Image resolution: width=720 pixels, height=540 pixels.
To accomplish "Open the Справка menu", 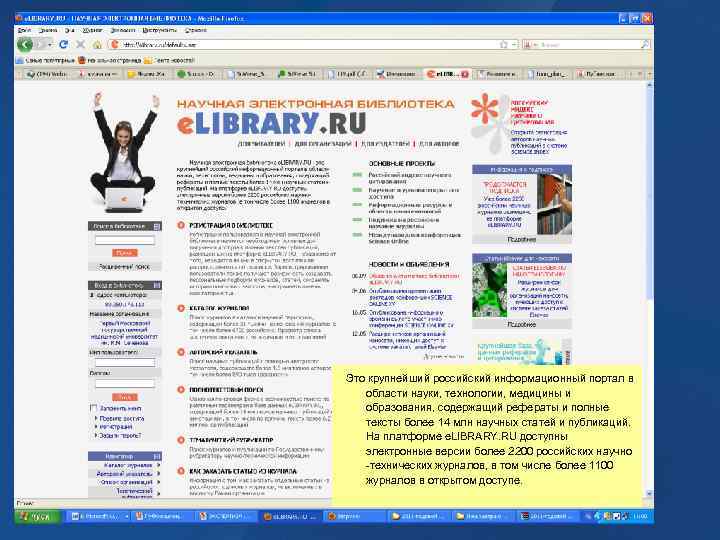I will click(196, 30).
